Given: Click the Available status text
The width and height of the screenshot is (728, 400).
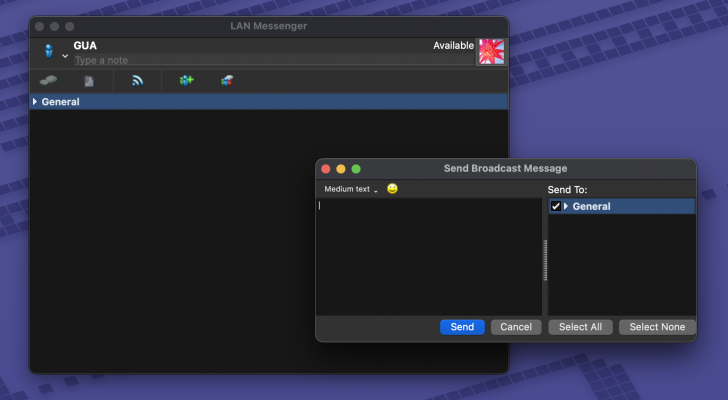Looking at the screenshot, I should (453, 45).
